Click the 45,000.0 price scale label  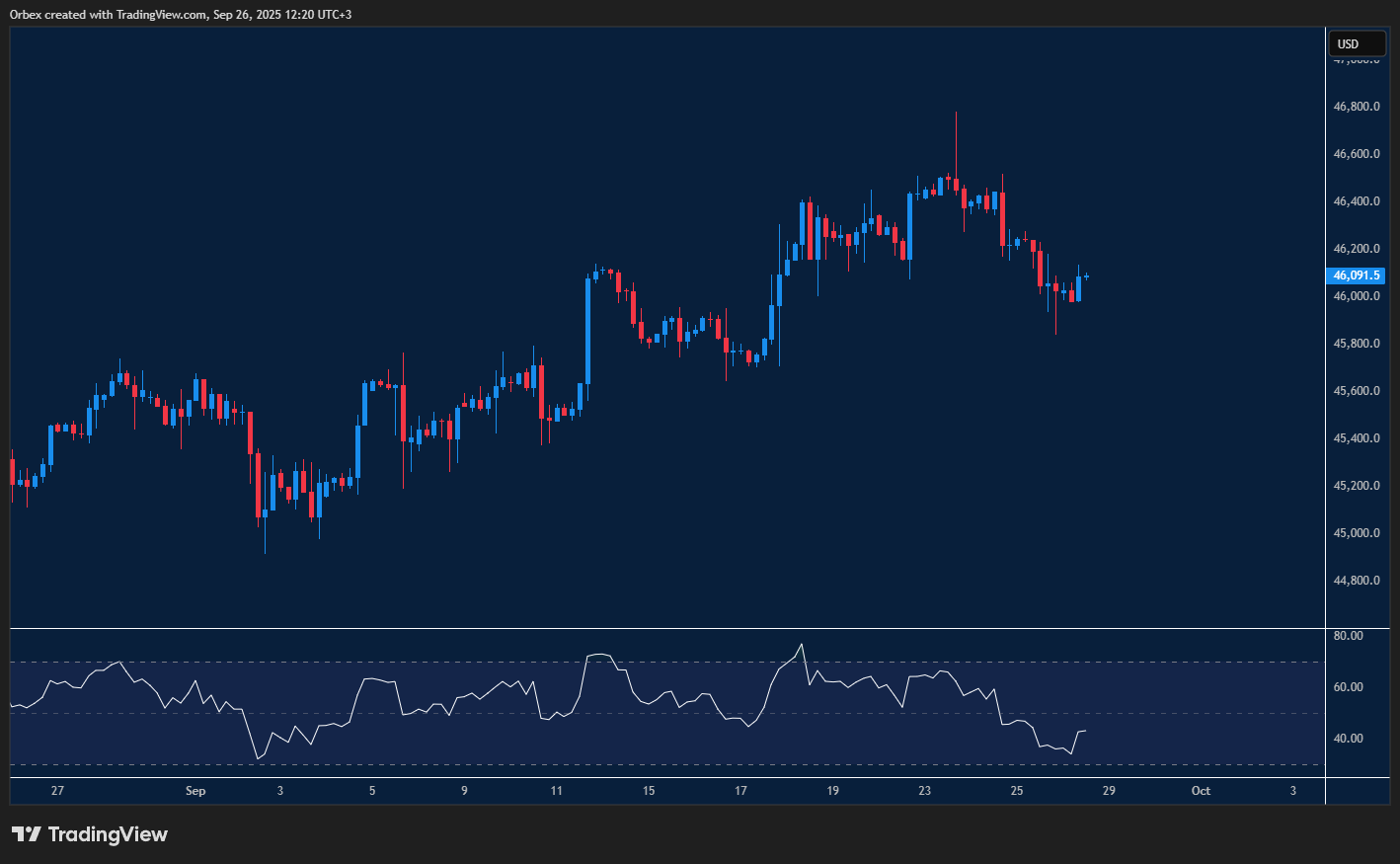coord(1356,533)
